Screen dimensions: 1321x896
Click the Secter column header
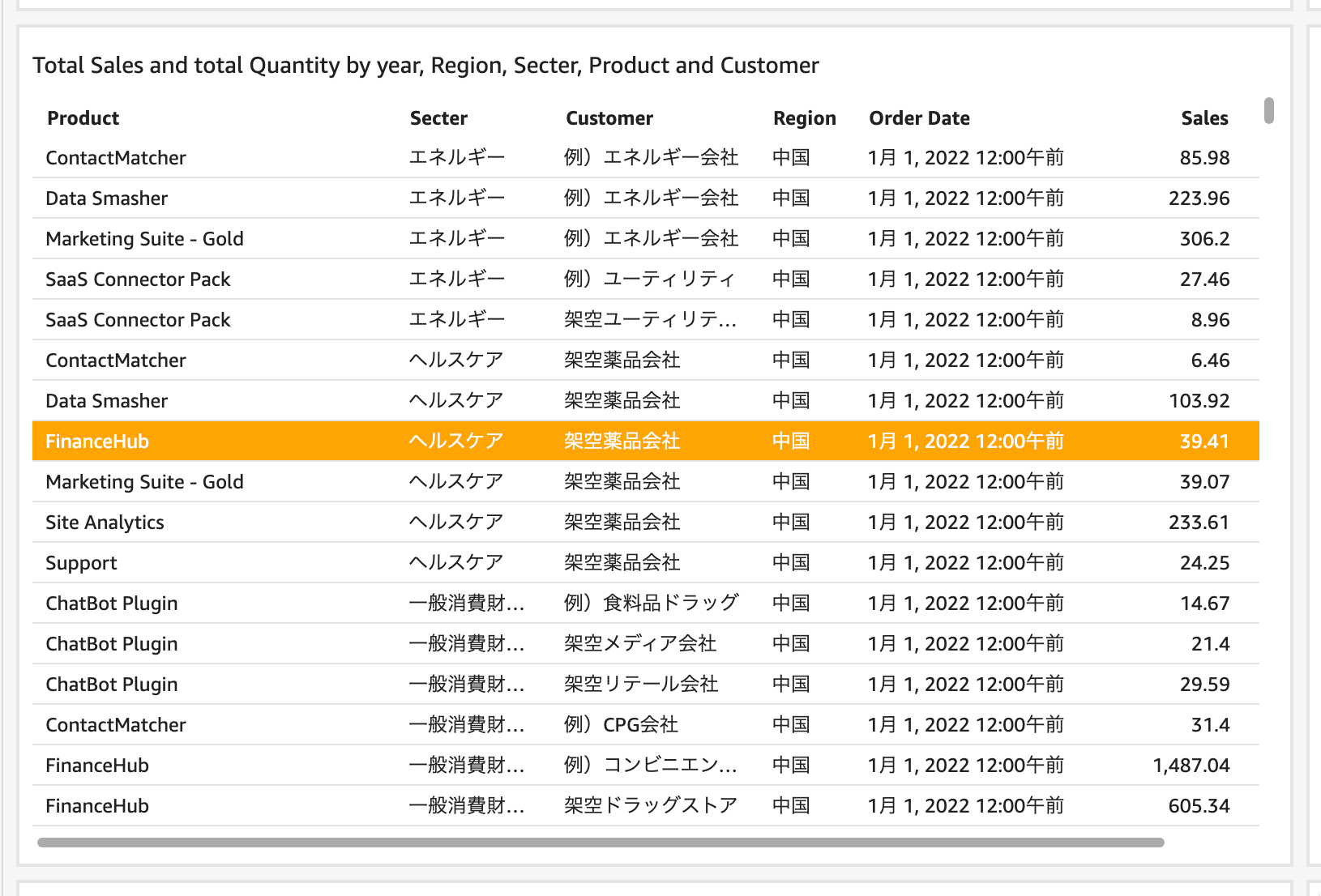[x=438, y=117]
